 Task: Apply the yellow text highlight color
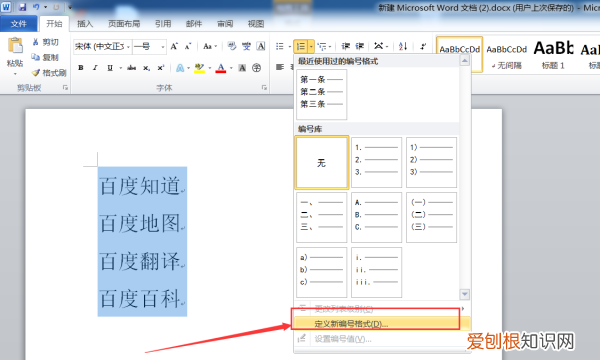[x=199, y=68]
